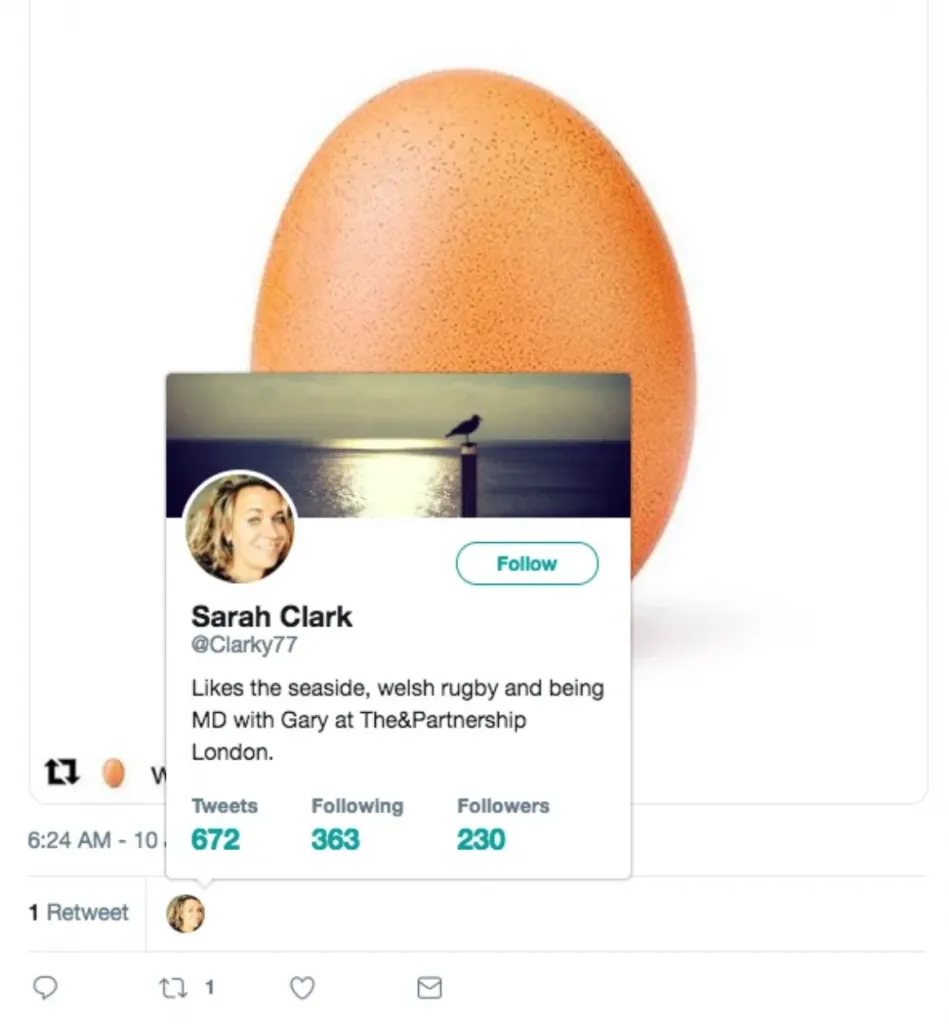View the Following count of 363
The height and width of the screenshot is (1024, 949).
335,838
